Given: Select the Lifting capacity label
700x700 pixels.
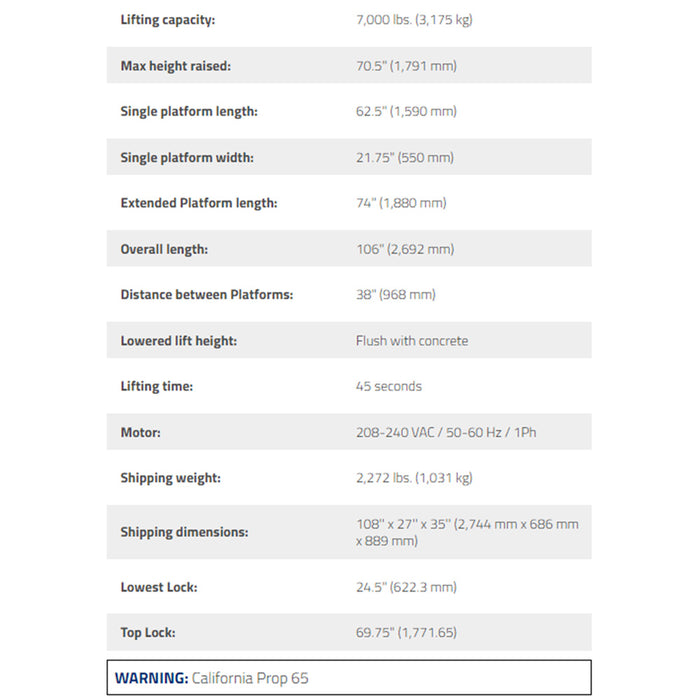Looking at the screenshot, I should coord(167,20).
